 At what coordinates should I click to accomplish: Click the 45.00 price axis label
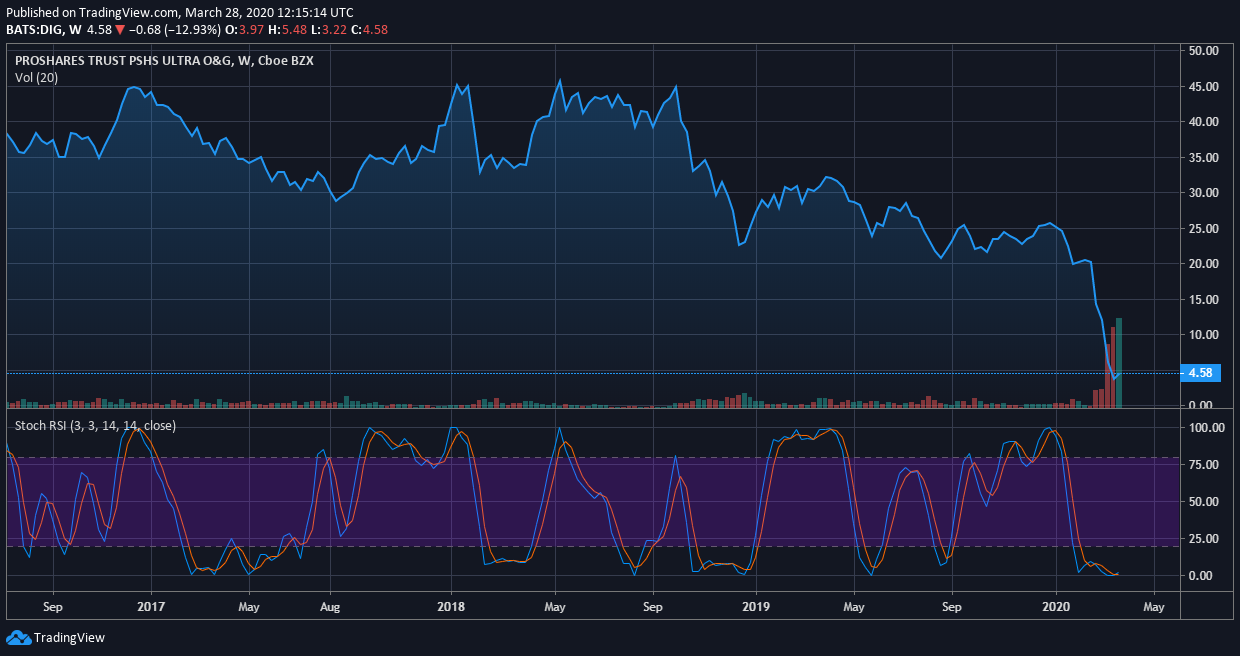tap(1203, 86)
